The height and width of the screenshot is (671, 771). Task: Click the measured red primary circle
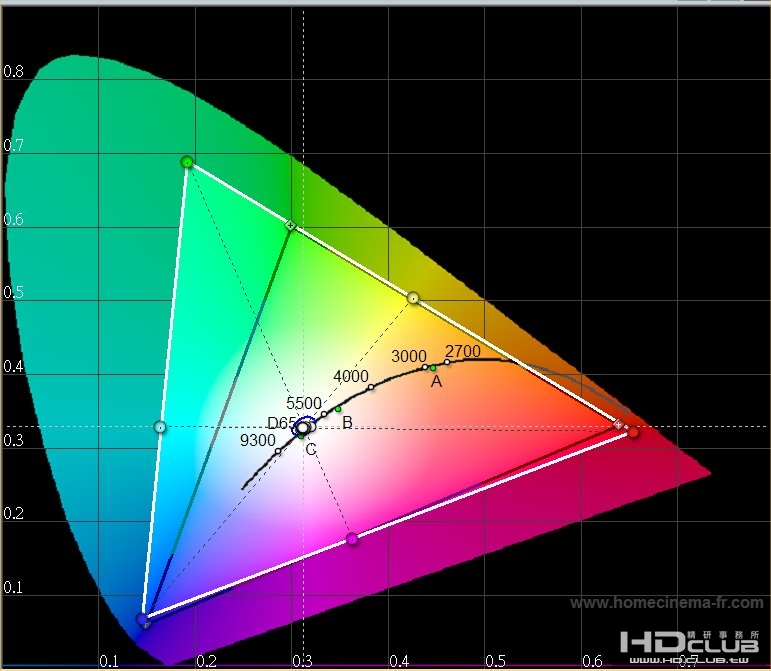coord(634,432)
